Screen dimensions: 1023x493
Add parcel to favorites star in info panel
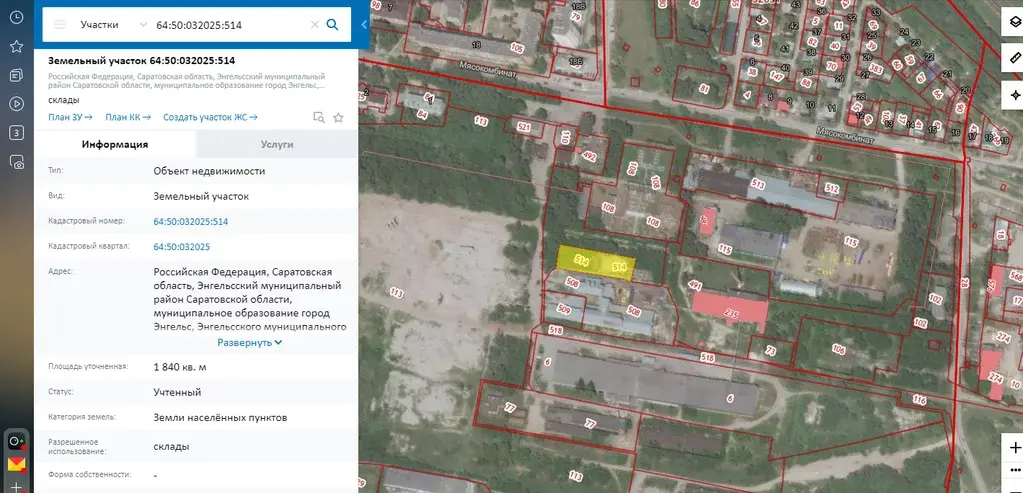[x=338, y=117]
